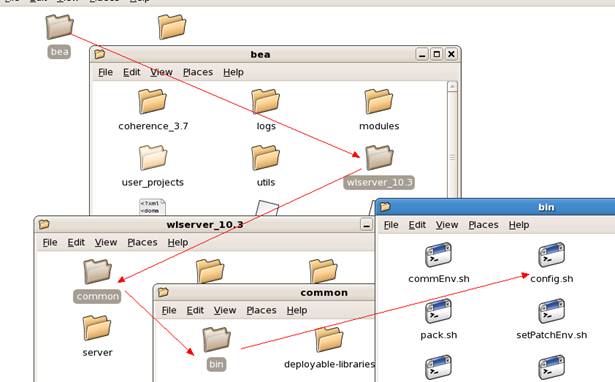Open Help menu in bin window

[519, 225]
